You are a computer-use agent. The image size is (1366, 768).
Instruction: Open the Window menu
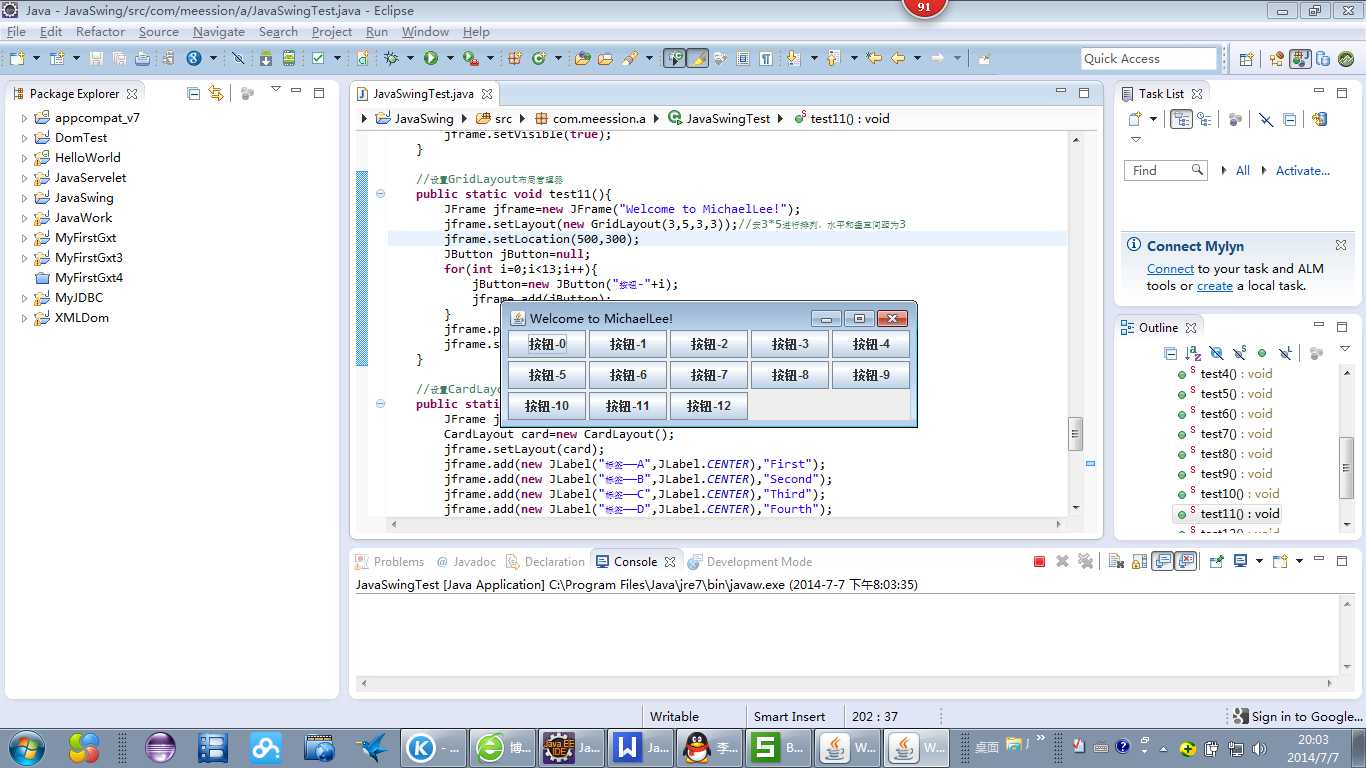click(x=425, y=31)
